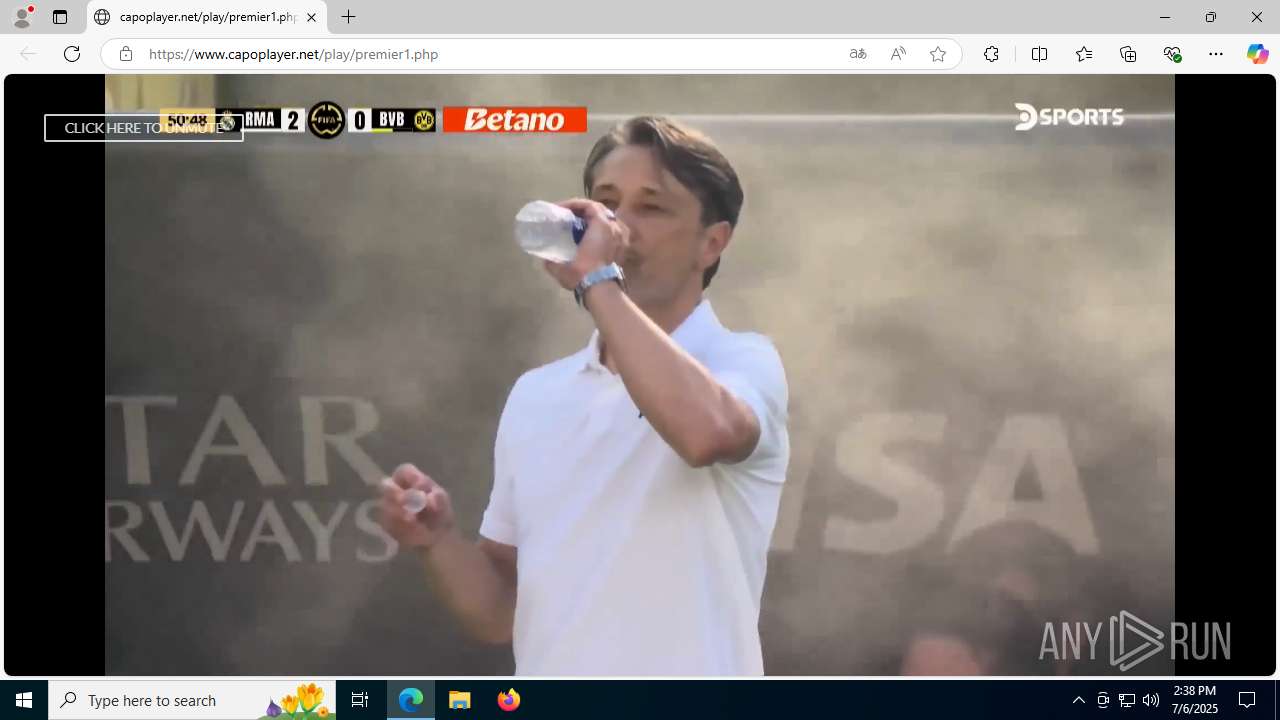
Task: Open the Copilot sidebar icon
Action: tap(1257, 54)
